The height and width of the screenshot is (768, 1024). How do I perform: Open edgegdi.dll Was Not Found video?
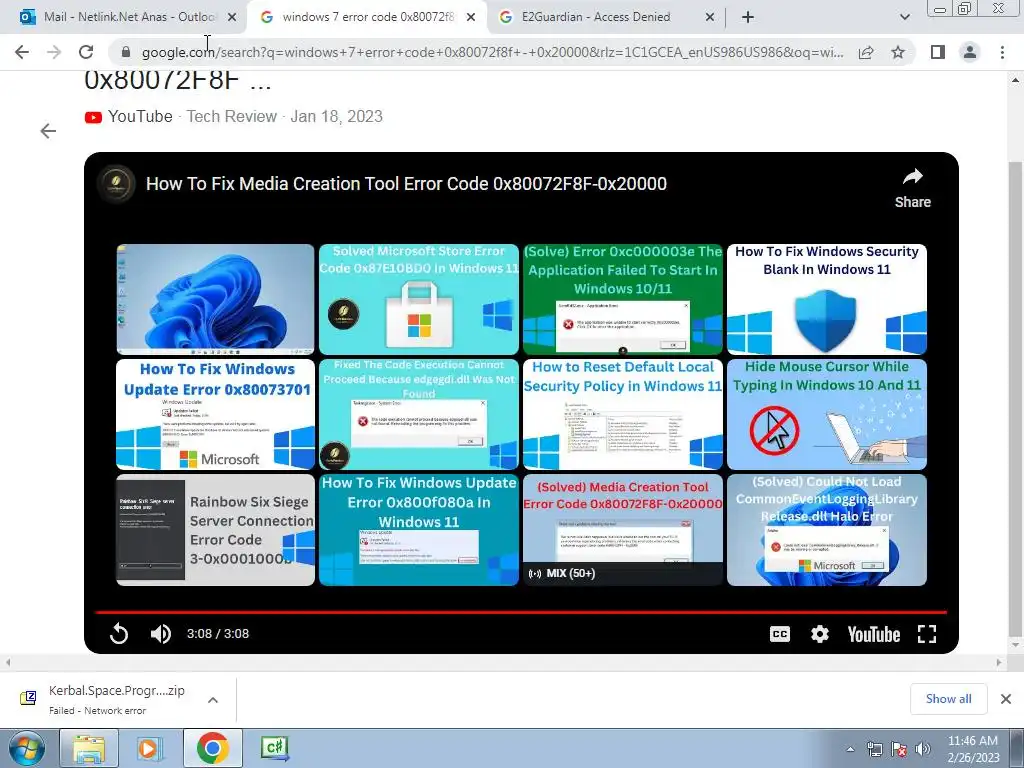point(419,414)
